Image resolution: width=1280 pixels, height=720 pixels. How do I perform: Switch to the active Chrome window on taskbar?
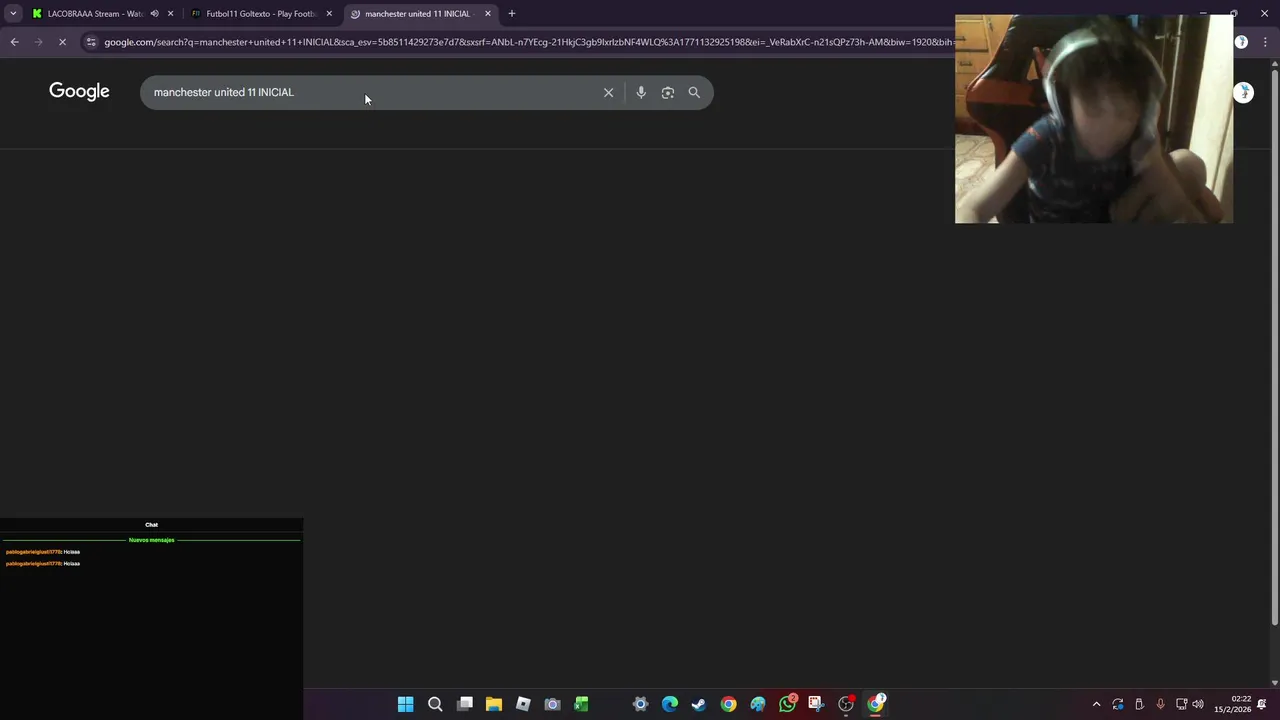coord(876,704)
